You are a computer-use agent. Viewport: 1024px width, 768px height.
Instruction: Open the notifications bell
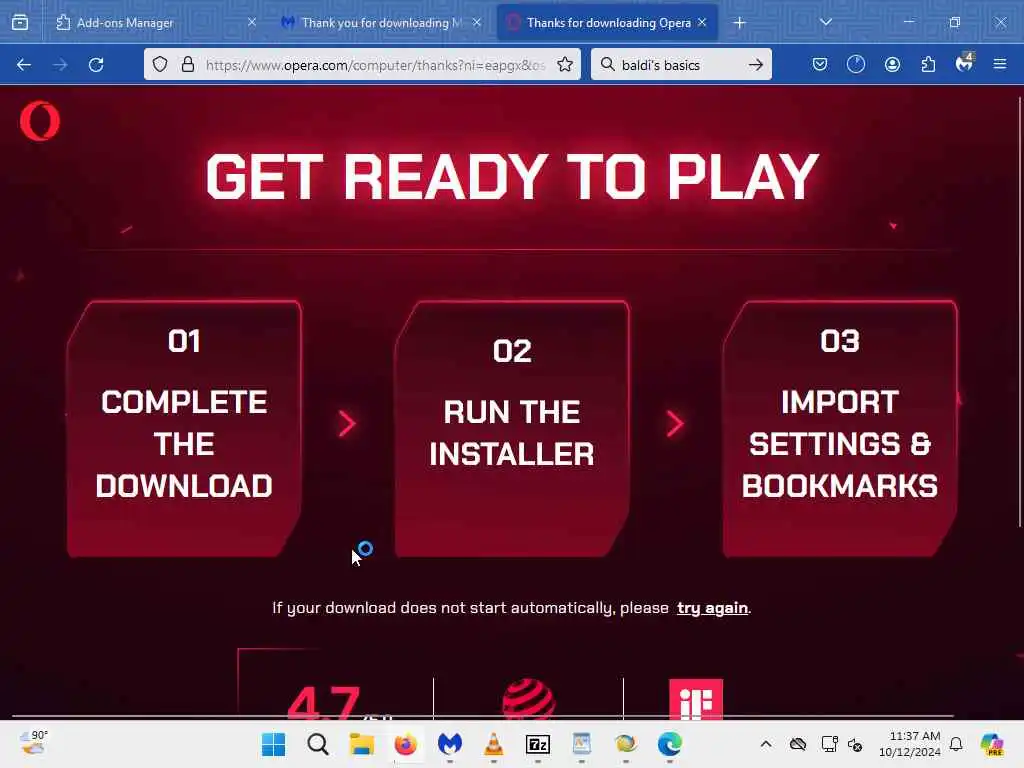pos(956,744)
